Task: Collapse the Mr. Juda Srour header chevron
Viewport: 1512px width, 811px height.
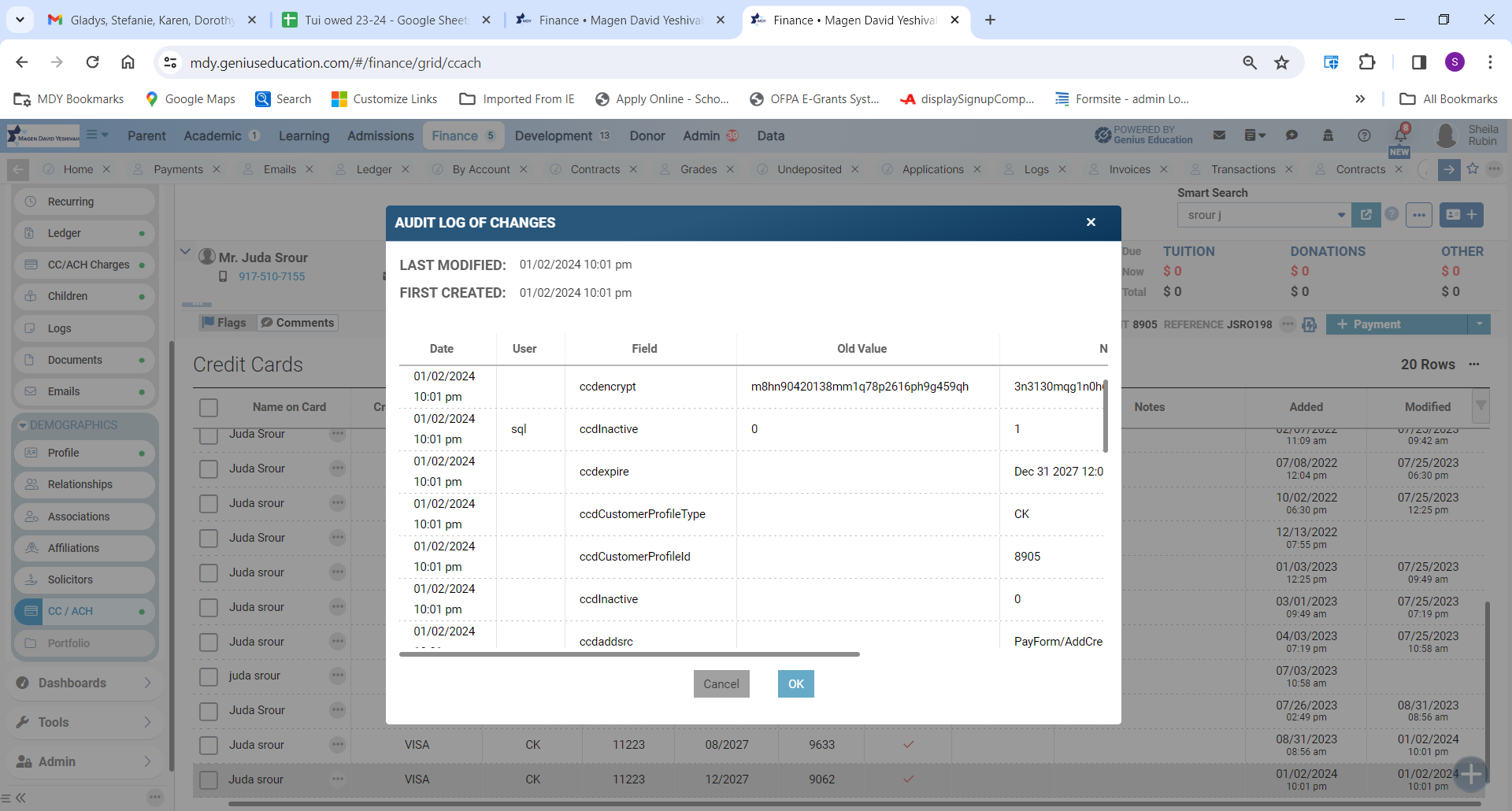Action: (x=185, y=252)
